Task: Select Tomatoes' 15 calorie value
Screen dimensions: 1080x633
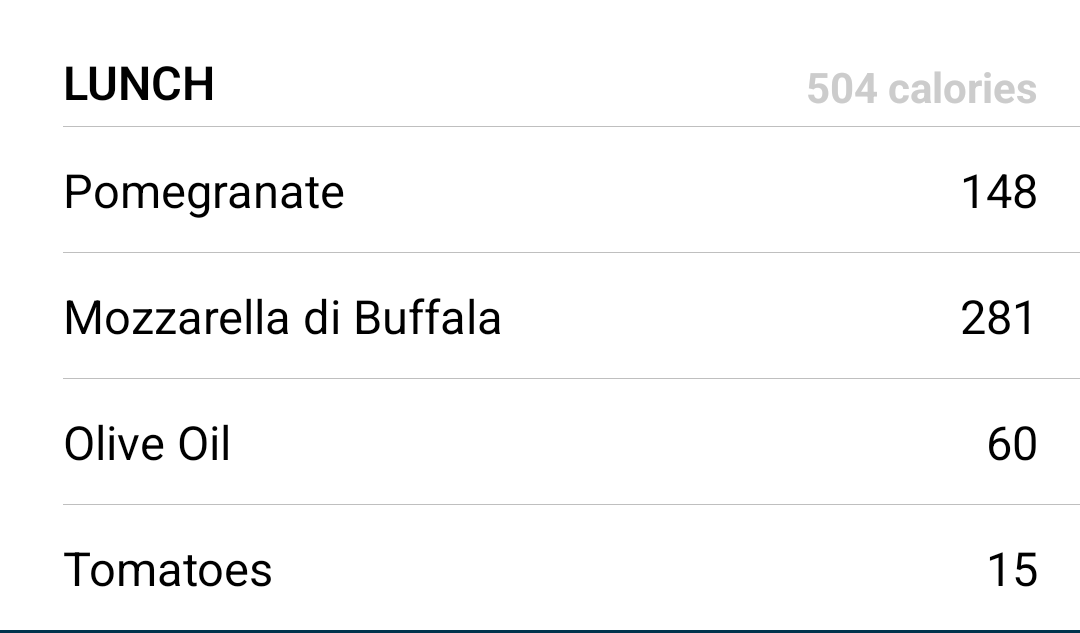Action: click(x=1012, y=570)
